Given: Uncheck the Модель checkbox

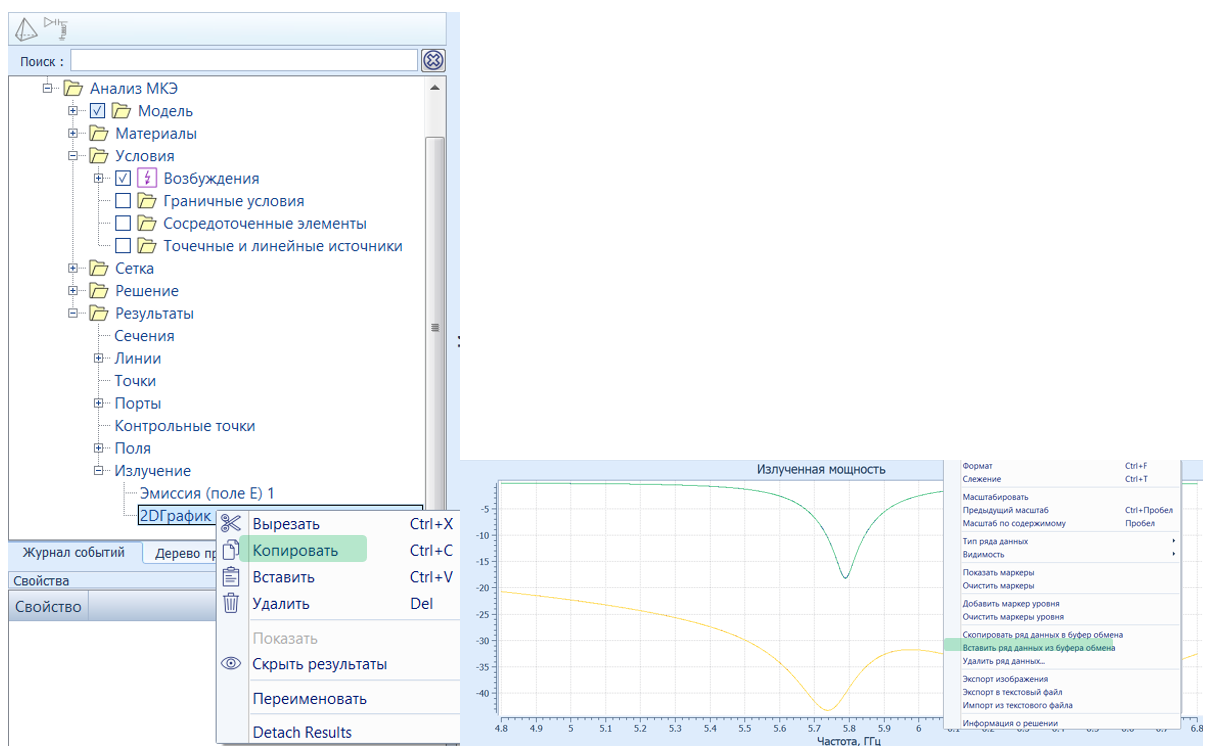Looking at the screenshot, I should (98, 111).
